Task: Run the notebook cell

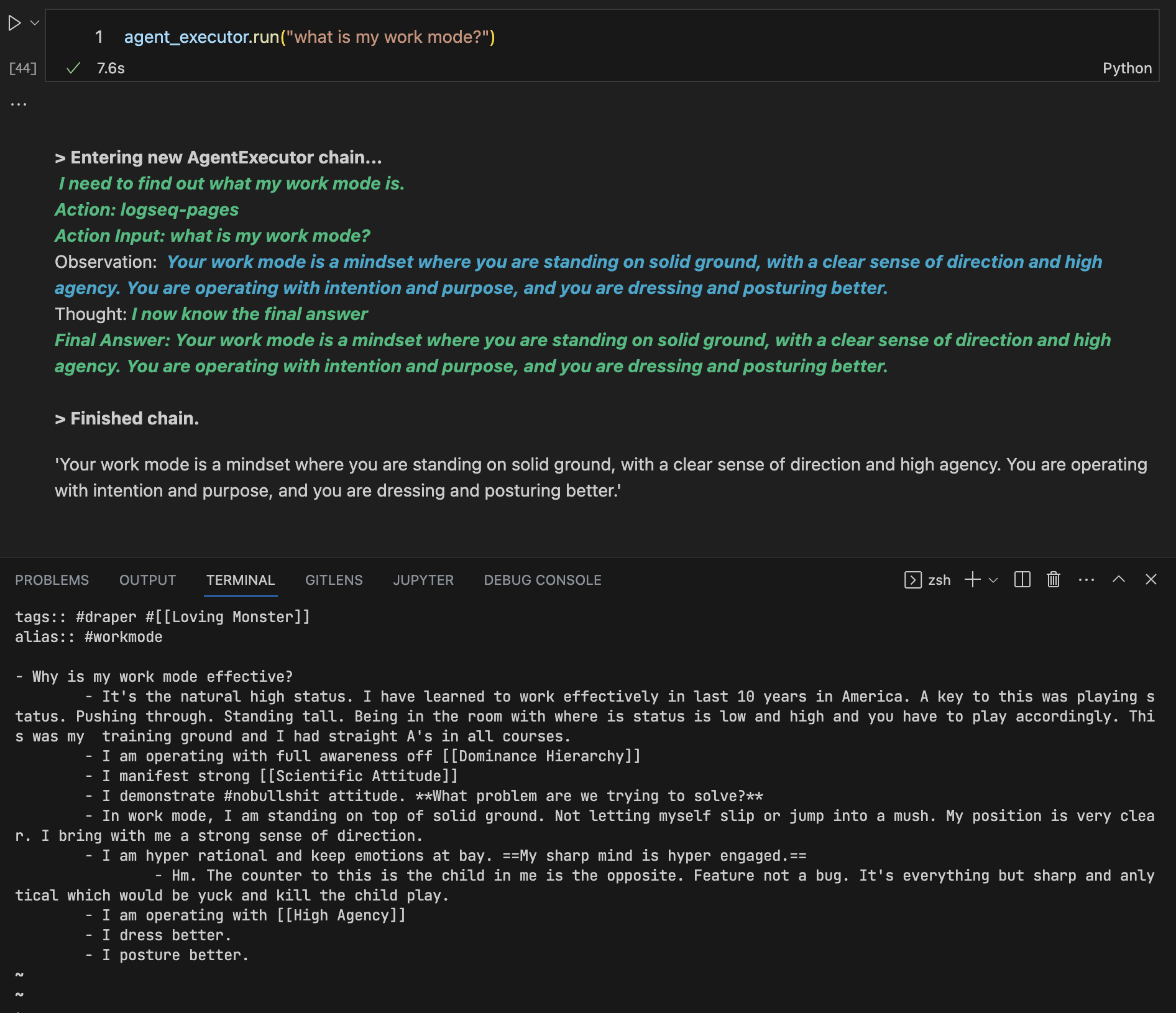Action: pyautogui.click(x=14, y=24)
